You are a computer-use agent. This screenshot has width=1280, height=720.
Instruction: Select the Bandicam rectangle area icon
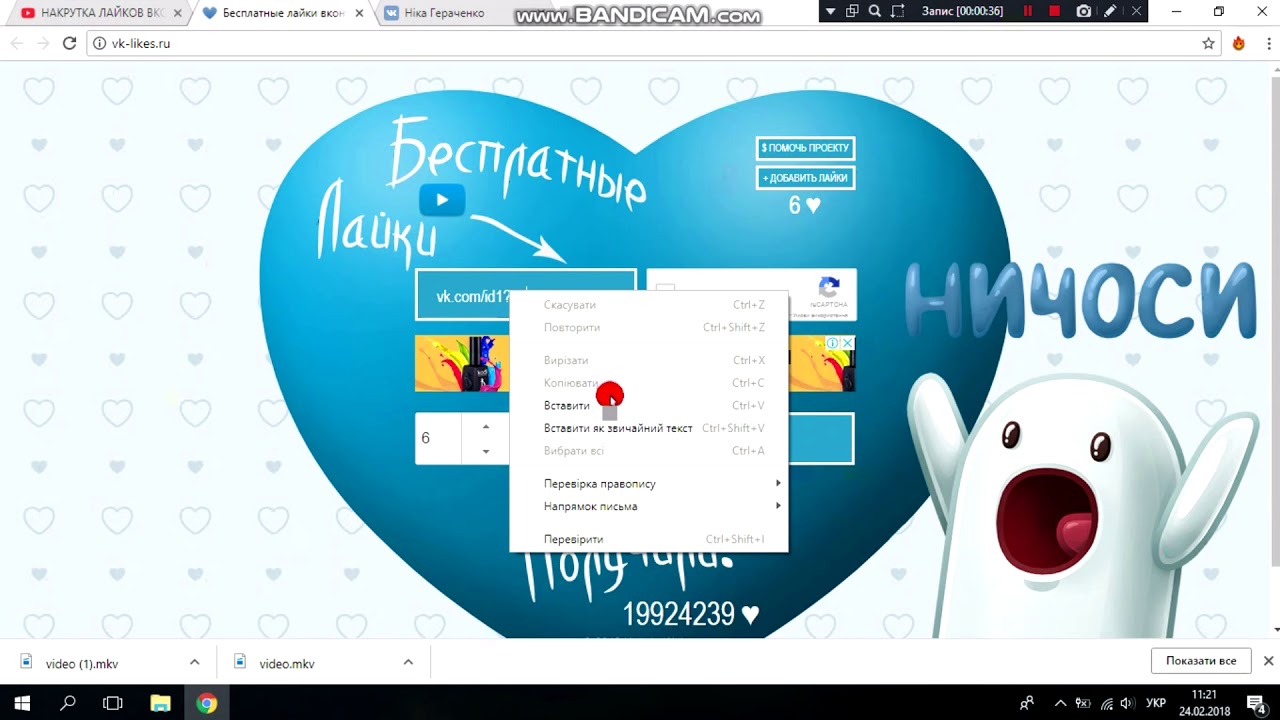tap(897, 11)
